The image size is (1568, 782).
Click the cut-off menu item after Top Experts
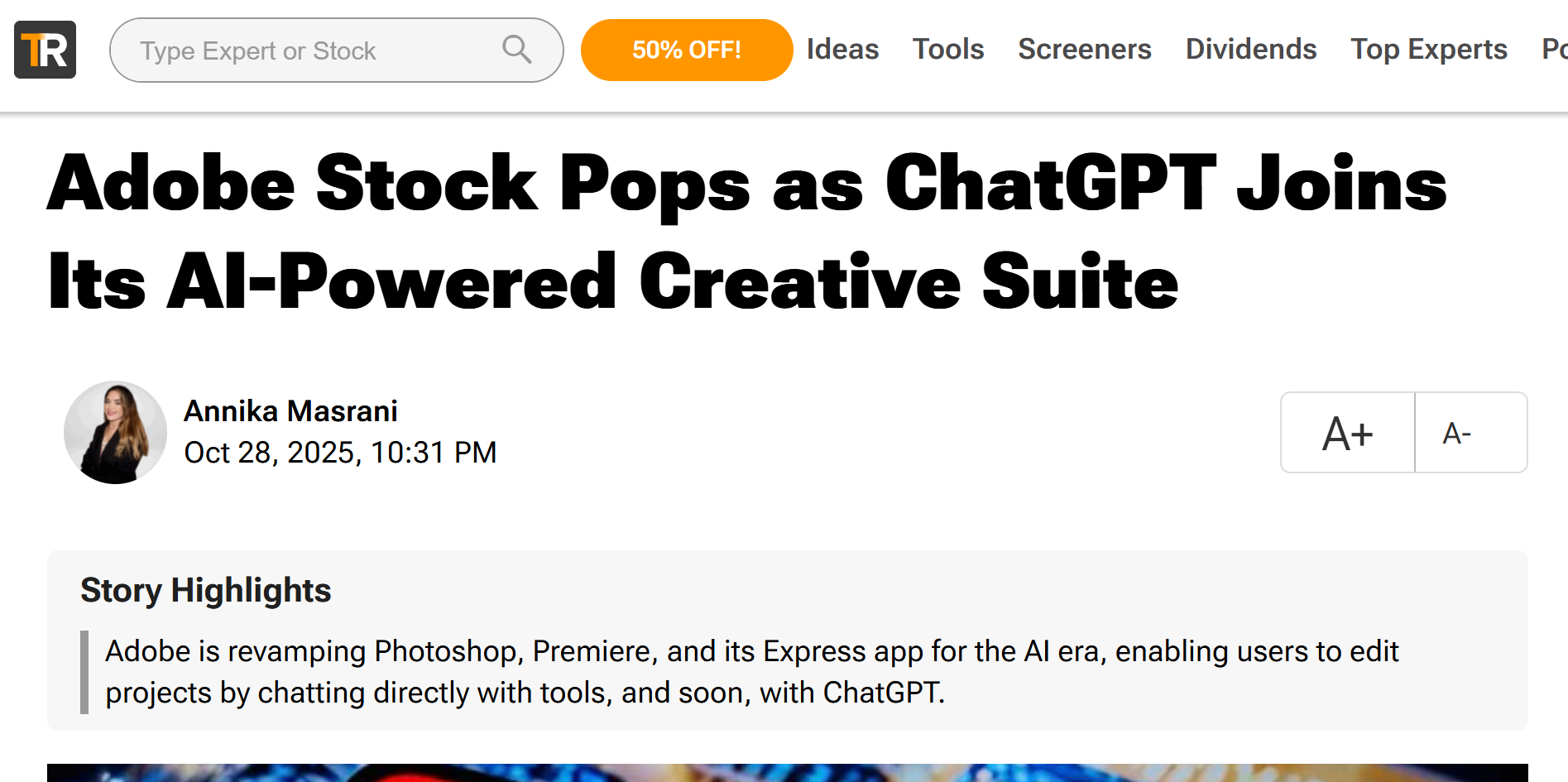1554,50
